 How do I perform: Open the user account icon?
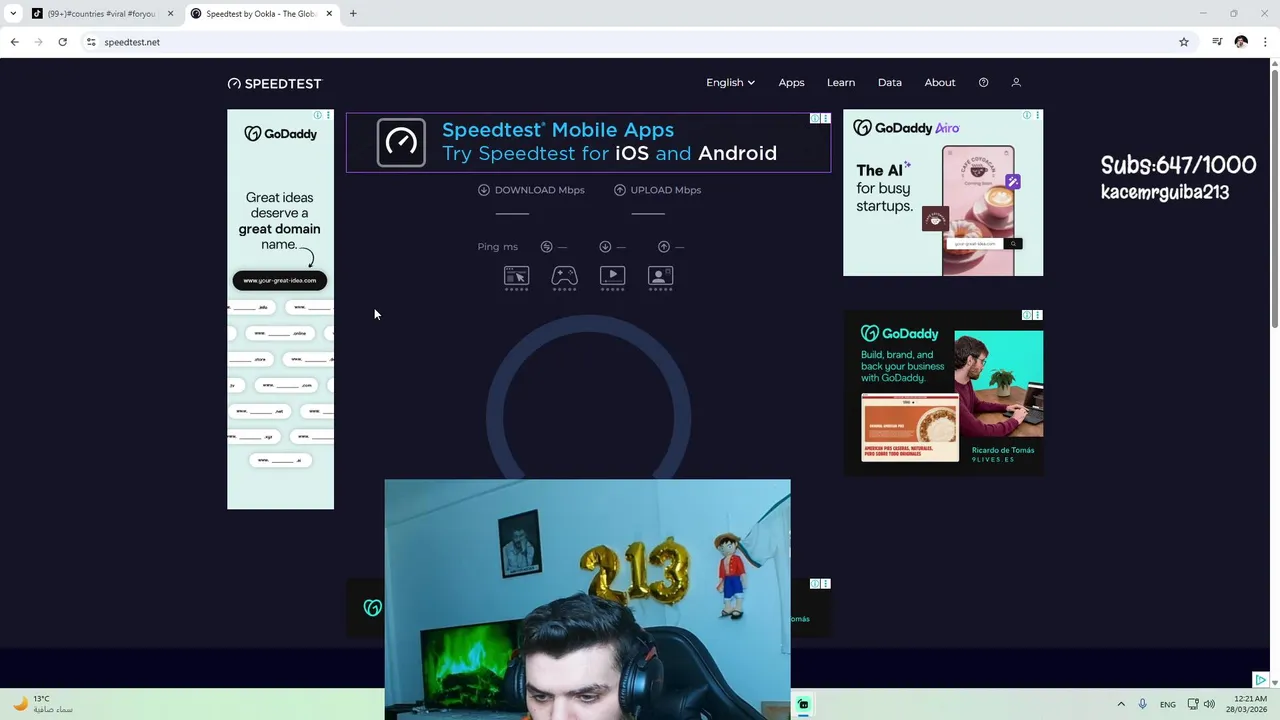tap(1016, 83)
